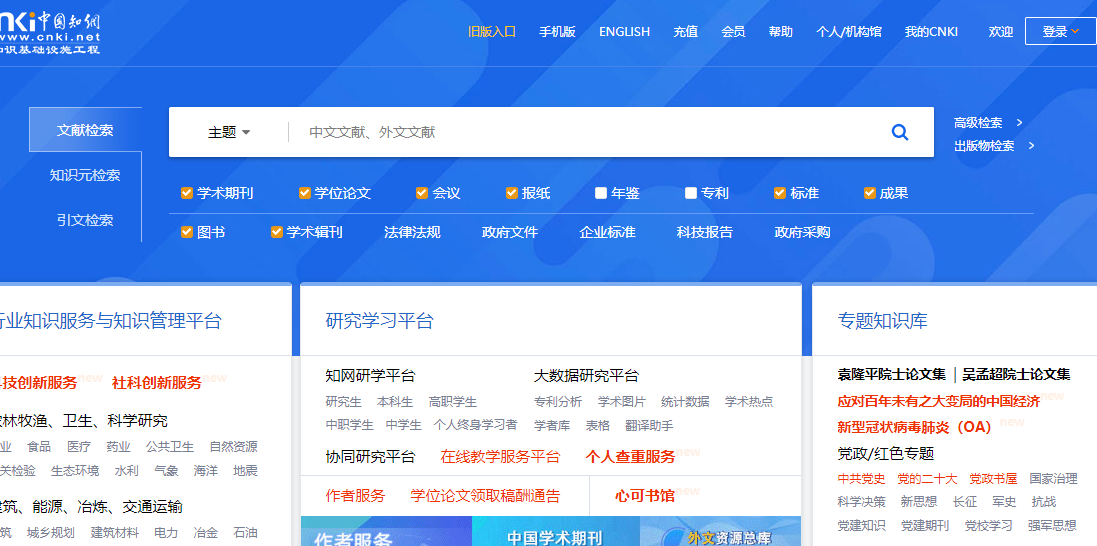Viewport: 1097px width, 546px height.
Task: Open 个人查重服务 link
Action: click(x=630, y=456)
